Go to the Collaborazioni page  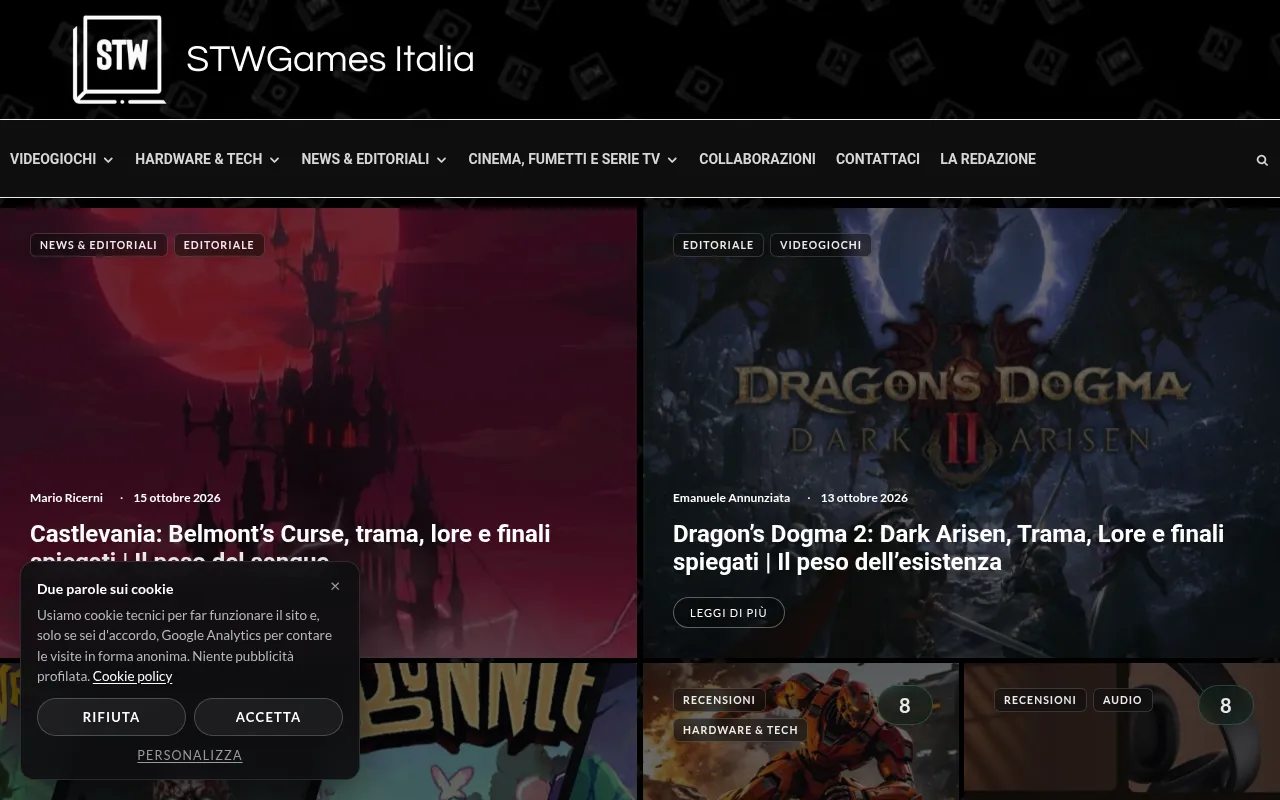(x=757, y=159)
